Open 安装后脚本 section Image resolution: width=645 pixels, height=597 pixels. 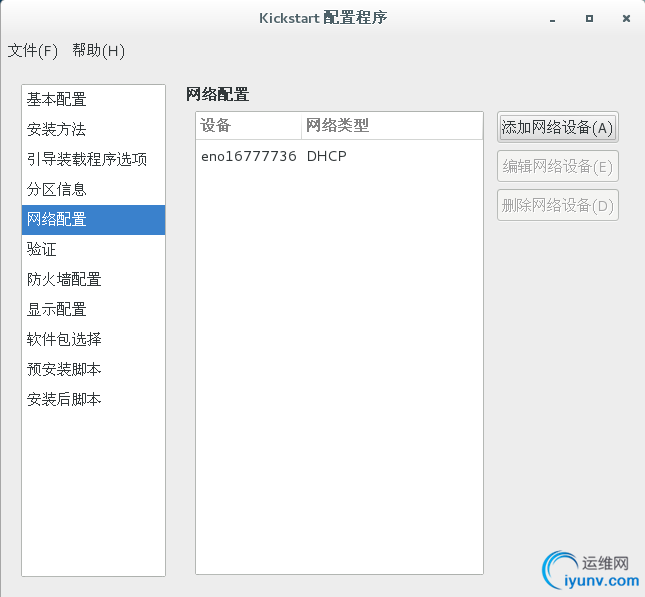click(x=93, y=400)
